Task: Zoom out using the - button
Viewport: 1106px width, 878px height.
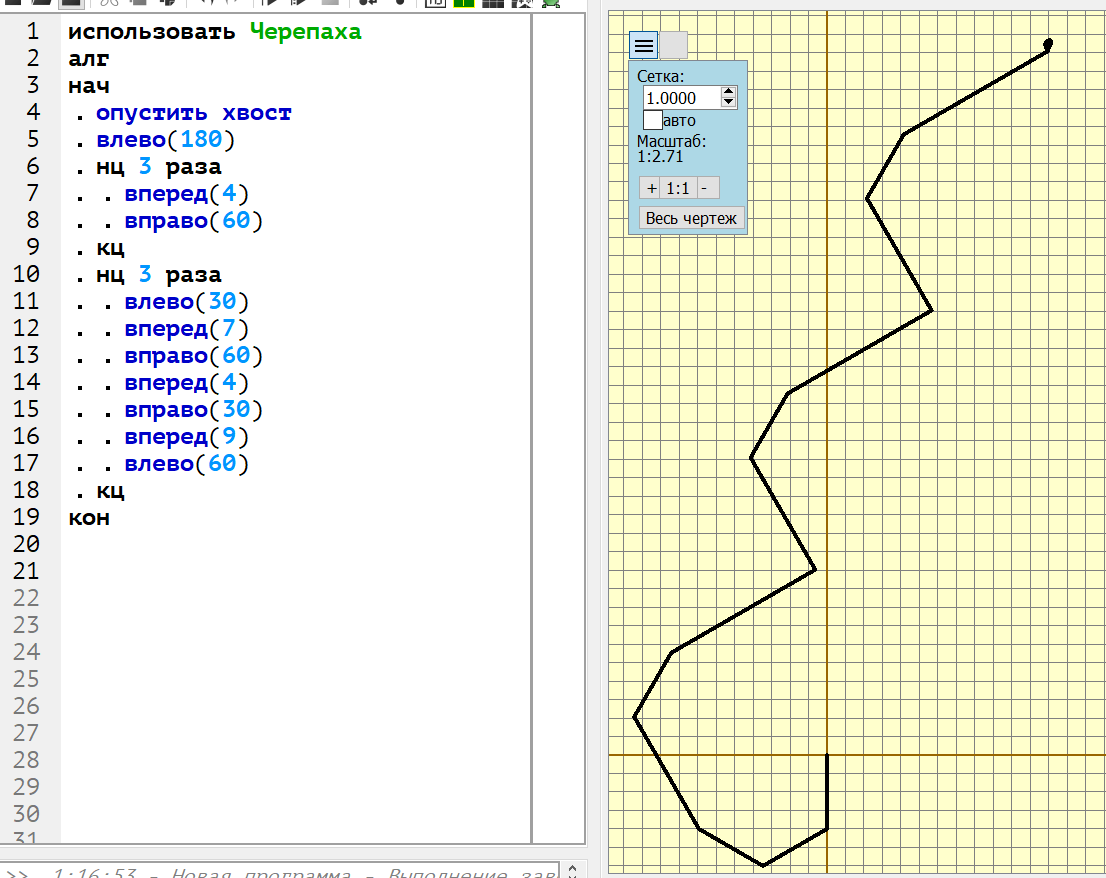Action: tap(707, 188)
